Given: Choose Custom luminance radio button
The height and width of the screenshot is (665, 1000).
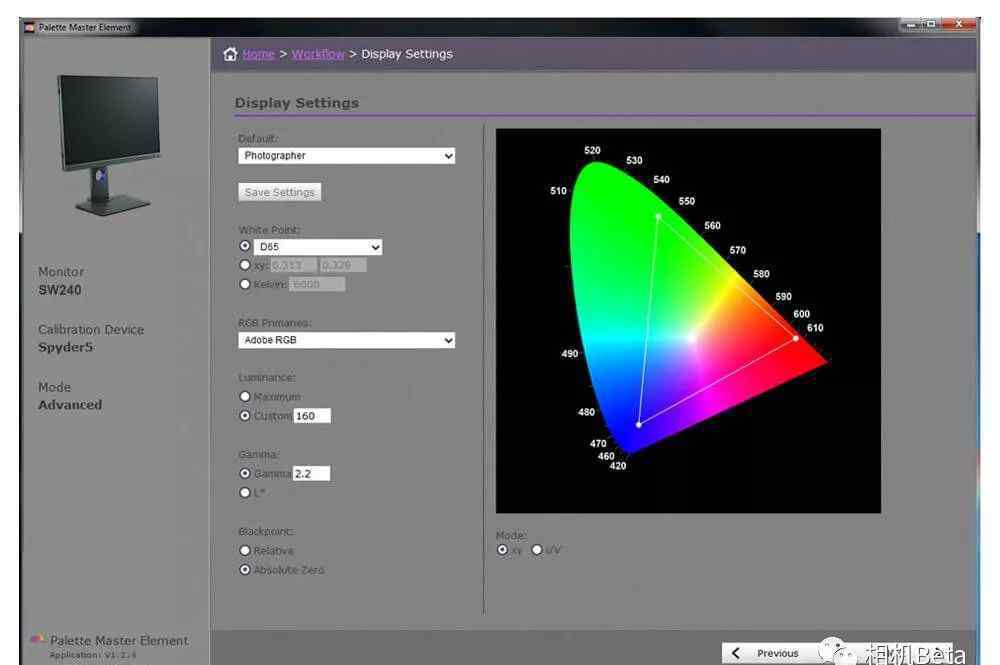Looking at the screenshot, I should click(x=245, y=416).
